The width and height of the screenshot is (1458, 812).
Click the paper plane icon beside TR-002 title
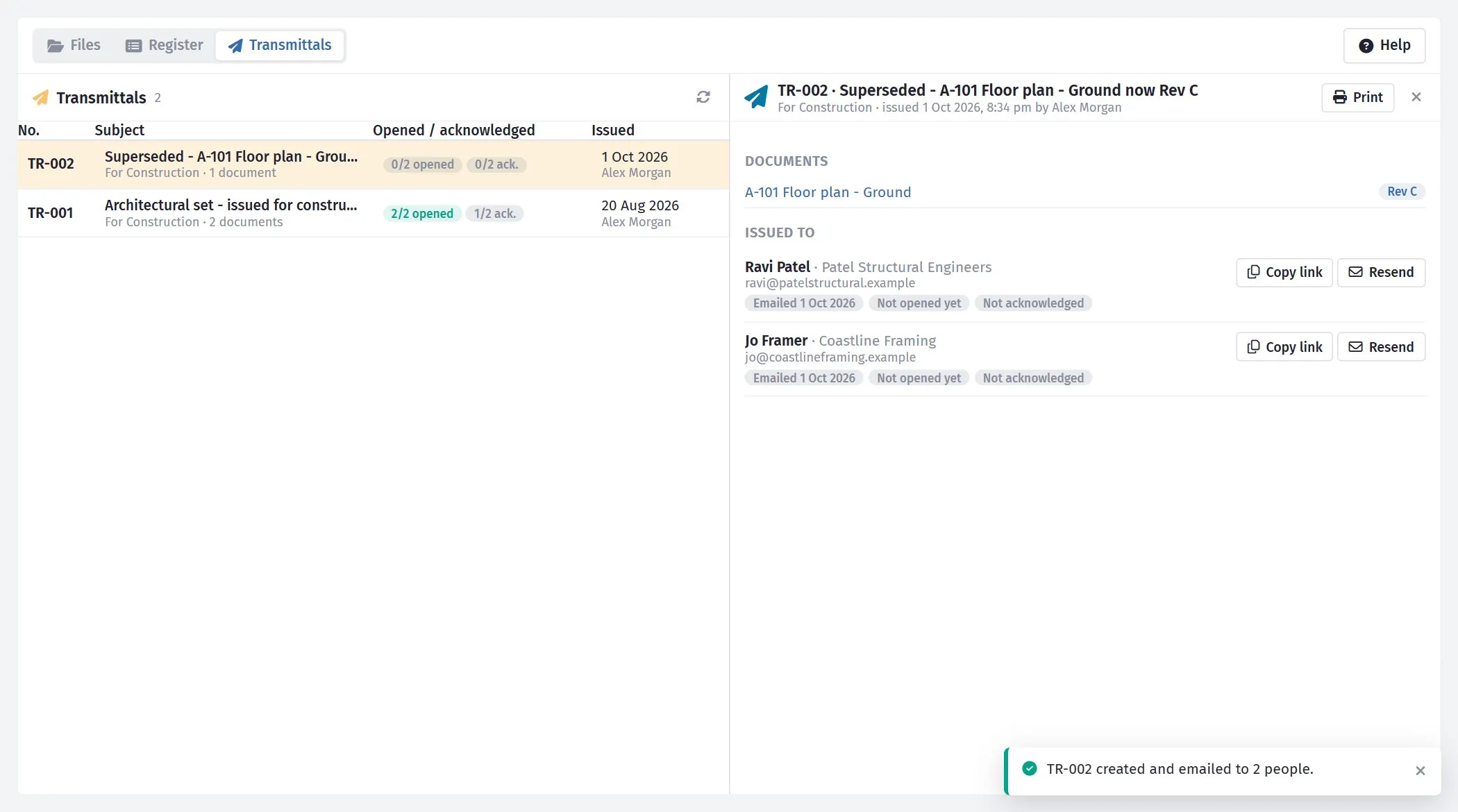coord(756,97)
